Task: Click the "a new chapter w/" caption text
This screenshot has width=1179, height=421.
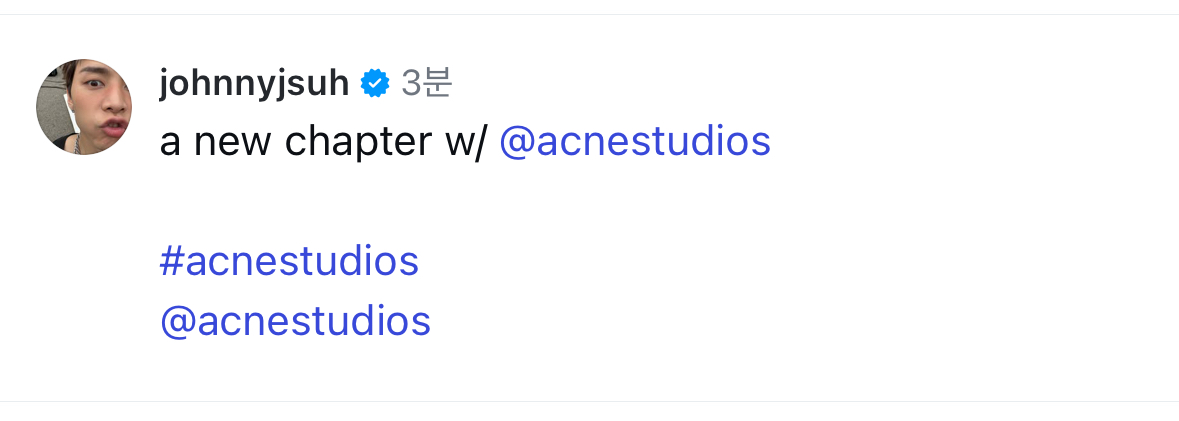Action: [x=322, y=142]
